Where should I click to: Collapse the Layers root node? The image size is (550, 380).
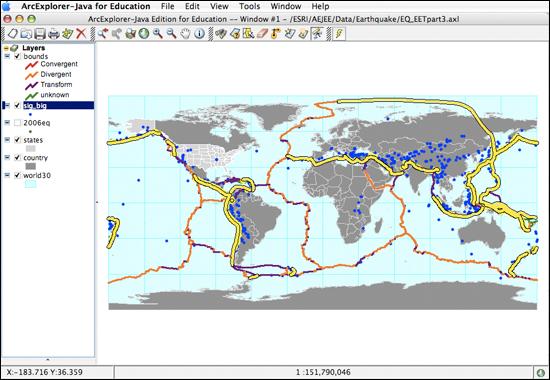[x=6, y=48]
